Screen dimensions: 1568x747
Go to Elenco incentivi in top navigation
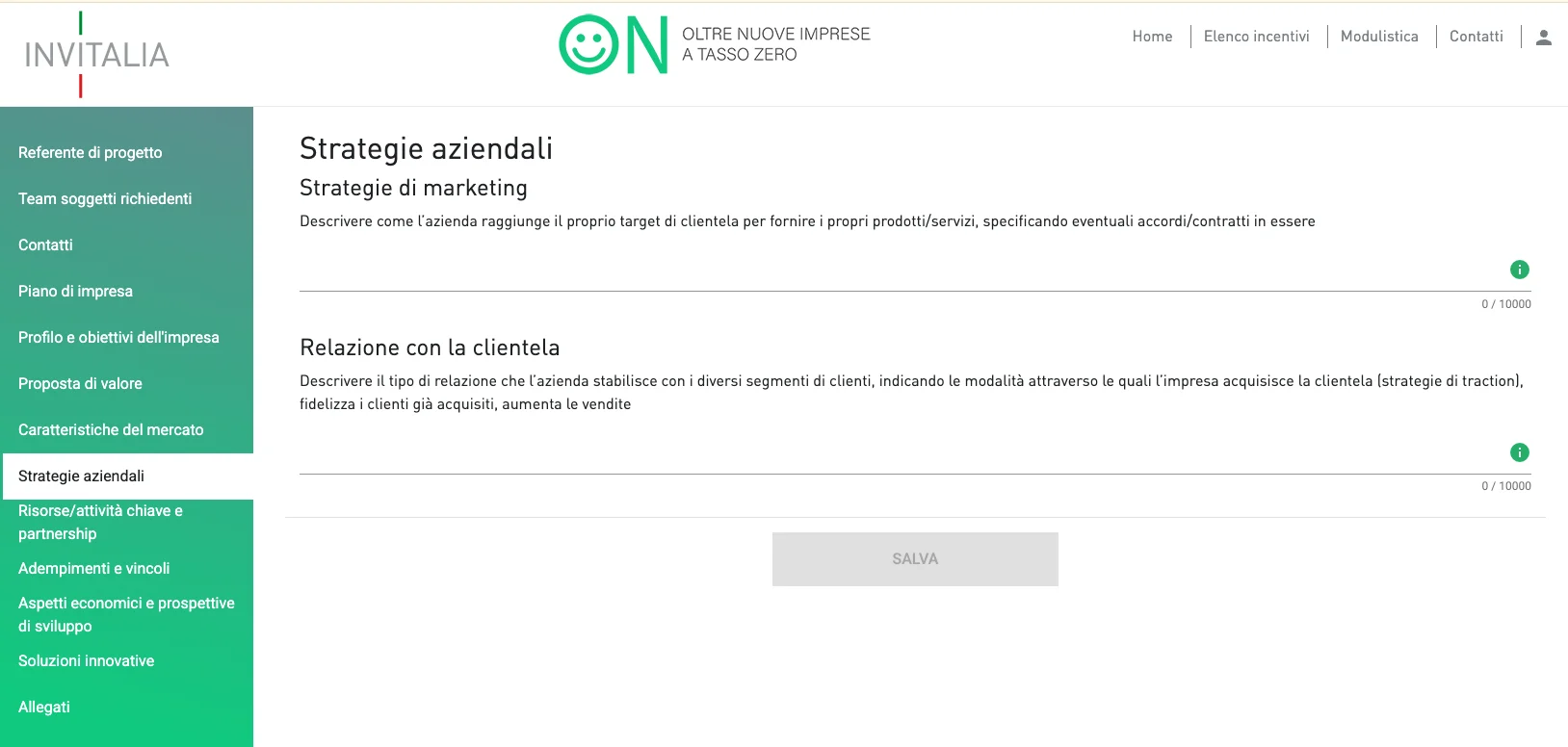click(x=1256, y=37)
